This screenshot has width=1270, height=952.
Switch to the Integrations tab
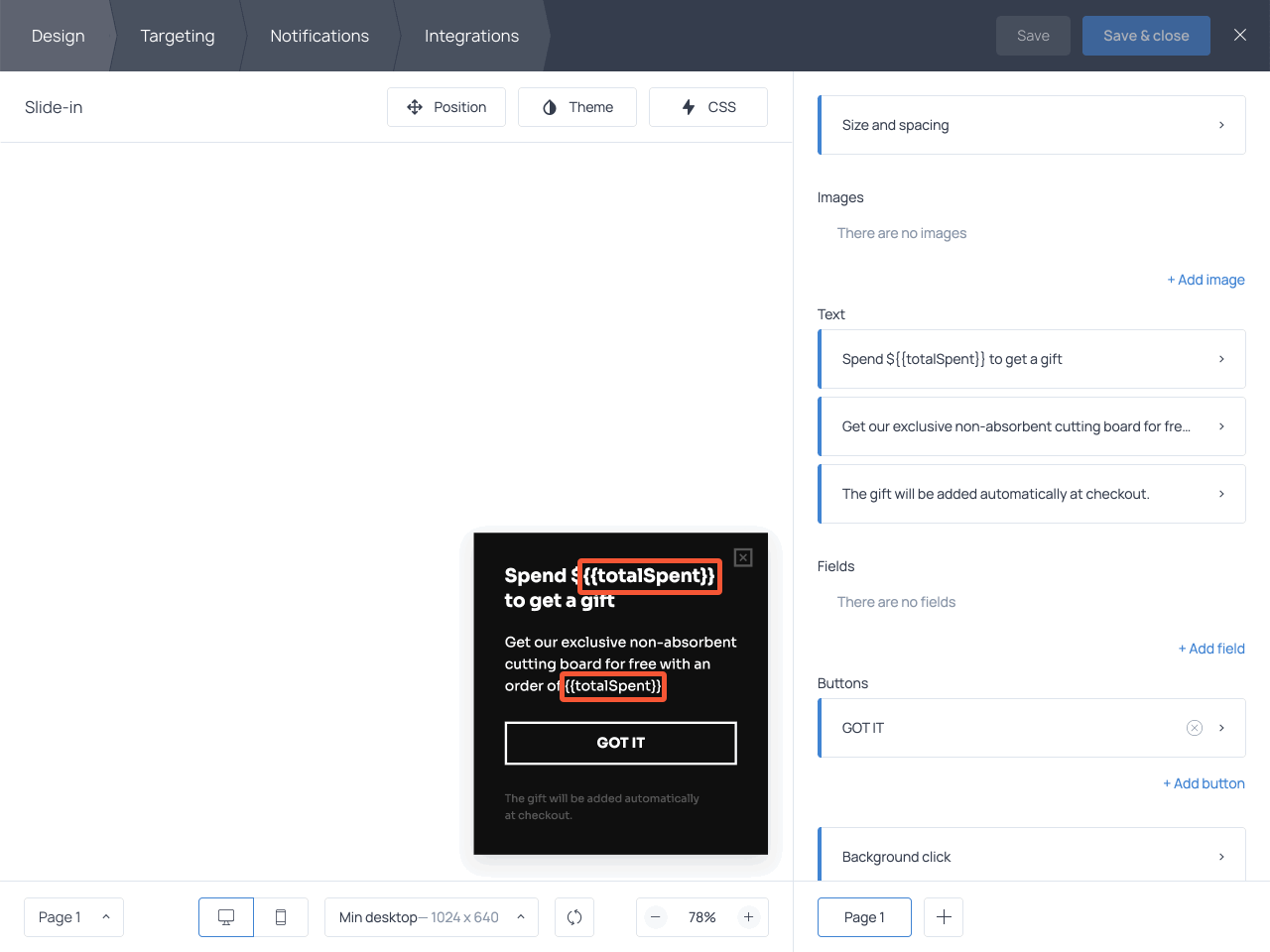point(471,36)
